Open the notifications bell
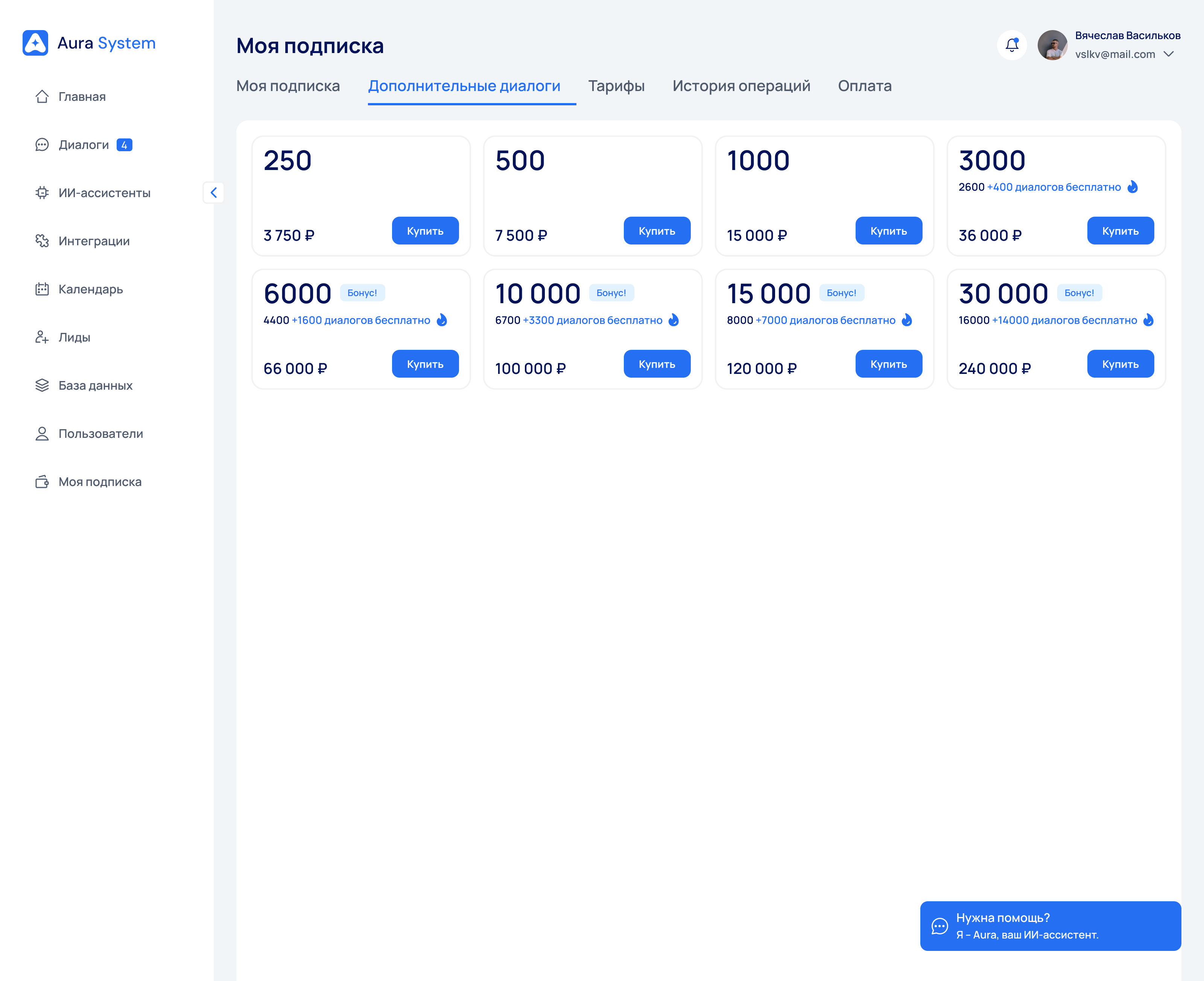 pos(1012,45)
